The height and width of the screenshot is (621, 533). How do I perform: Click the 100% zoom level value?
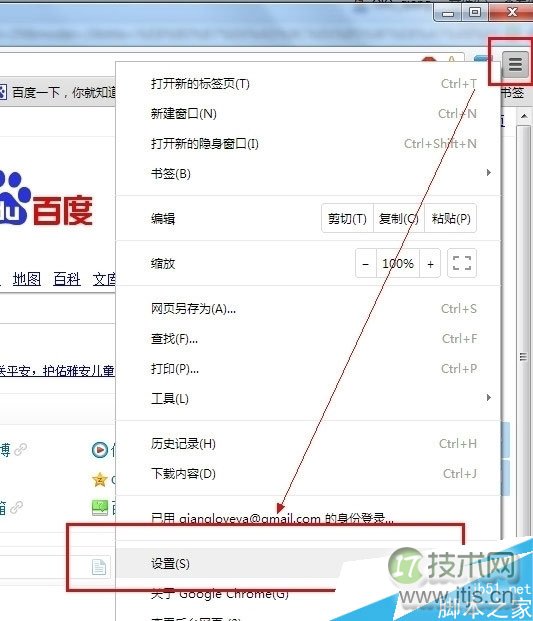coord(398,263)
